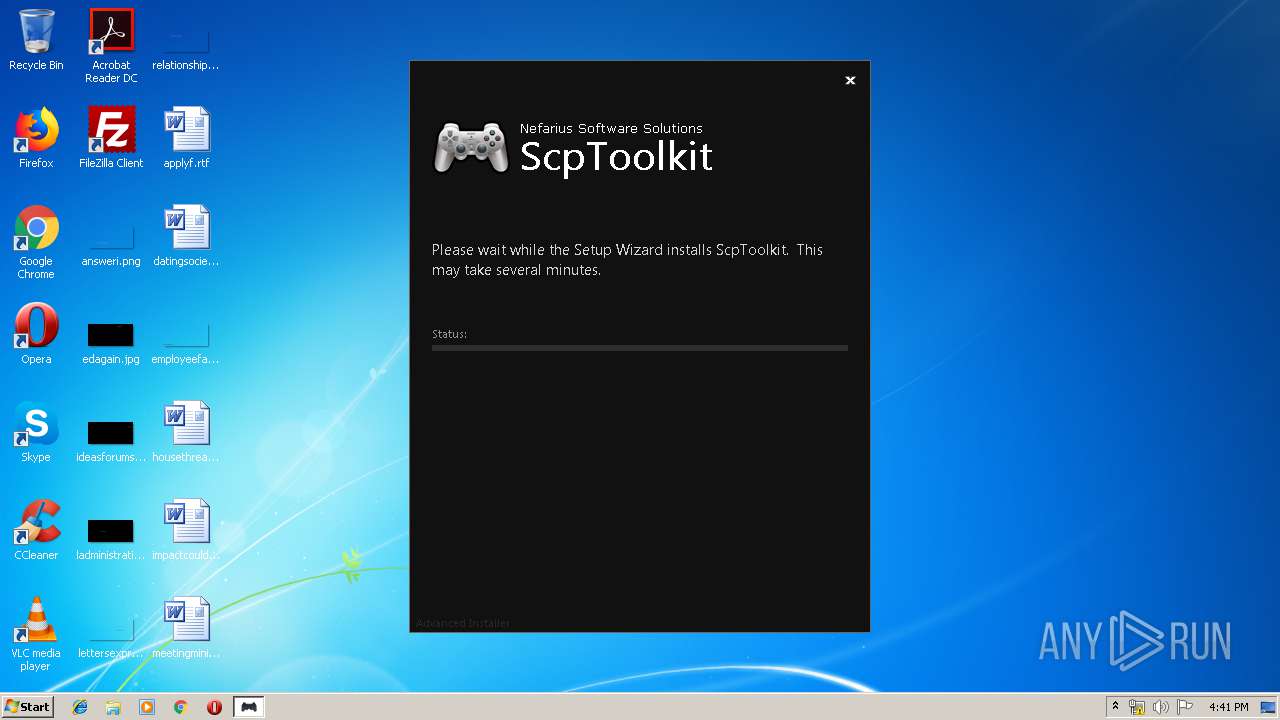This screenshot has width=1280, height=720.
Task: Show hidden tray icons arrow
Action: click(1115, 707)
